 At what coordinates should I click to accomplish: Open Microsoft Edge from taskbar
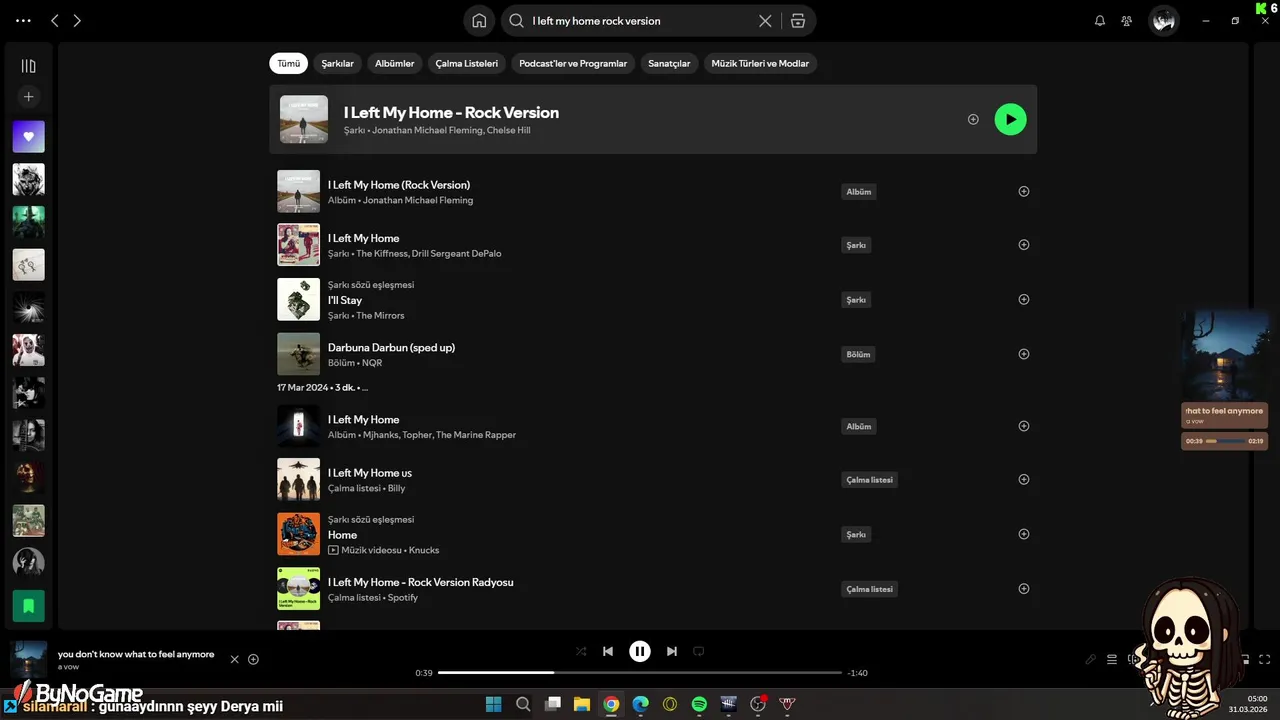(x=640, y=704)
